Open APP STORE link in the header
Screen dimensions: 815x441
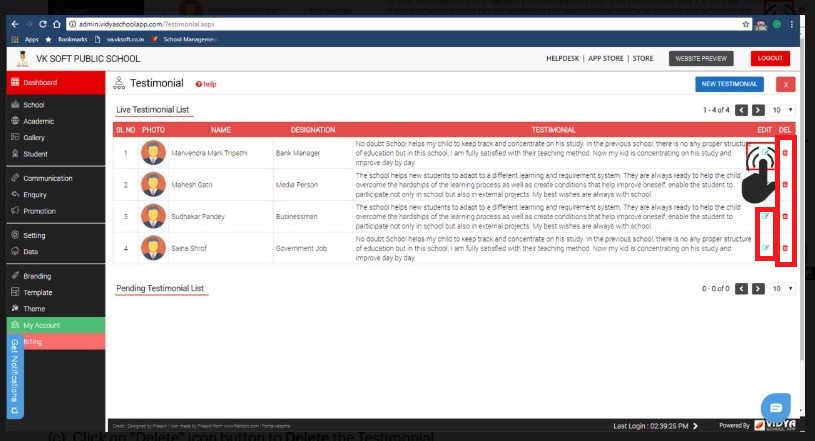point(606,59)
